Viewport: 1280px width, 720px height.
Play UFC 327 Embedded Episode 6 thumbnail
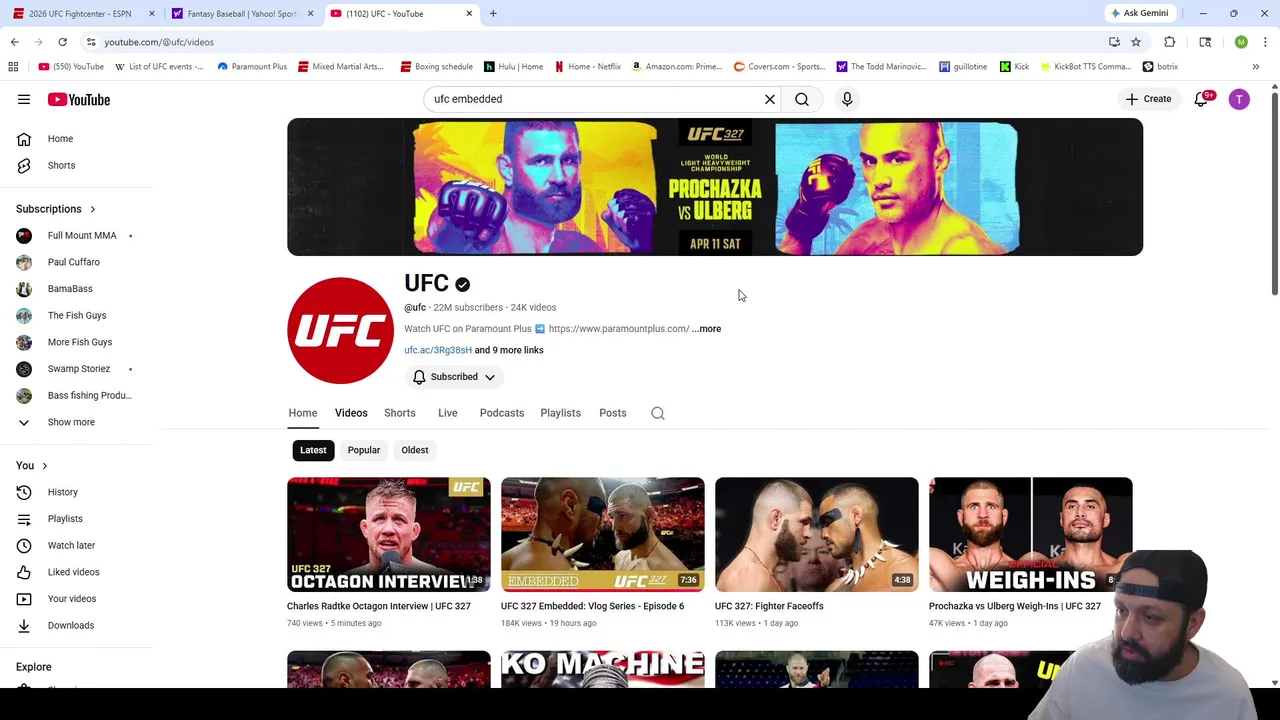pos(603,534)
